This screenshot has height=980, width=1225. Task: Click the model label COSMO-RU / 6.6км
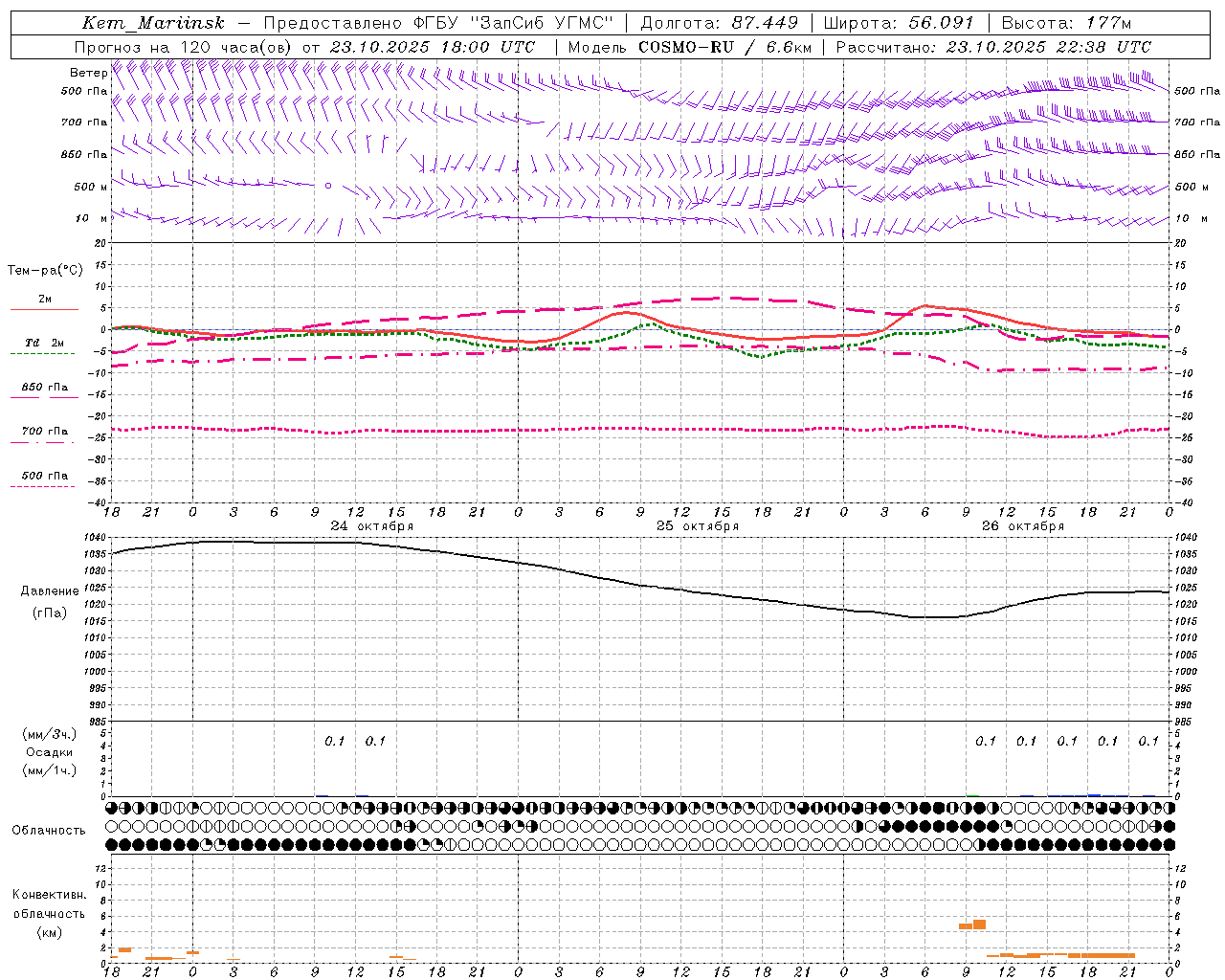click(724, 47)
